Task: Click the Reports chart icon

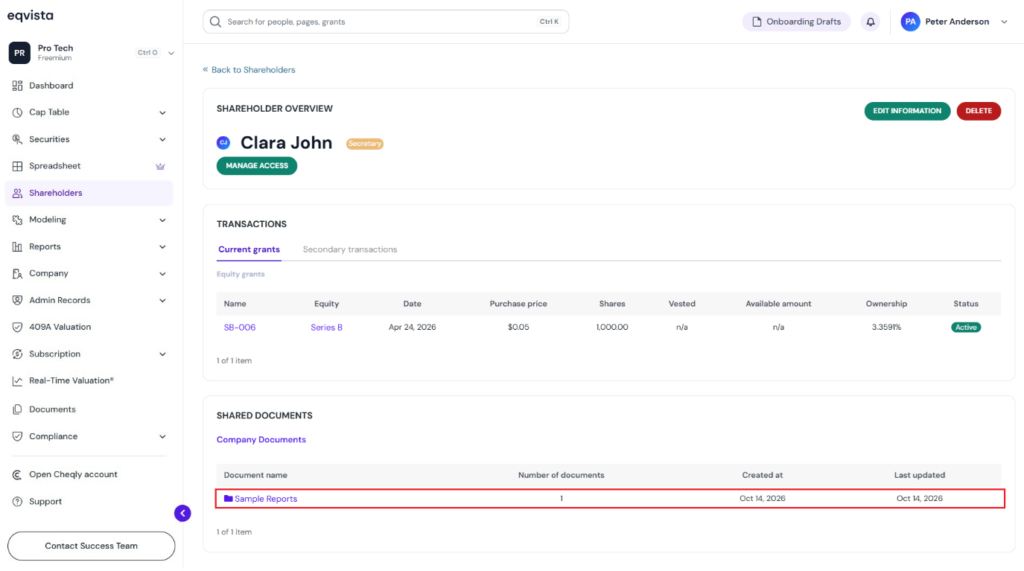Action: point(17,247)
